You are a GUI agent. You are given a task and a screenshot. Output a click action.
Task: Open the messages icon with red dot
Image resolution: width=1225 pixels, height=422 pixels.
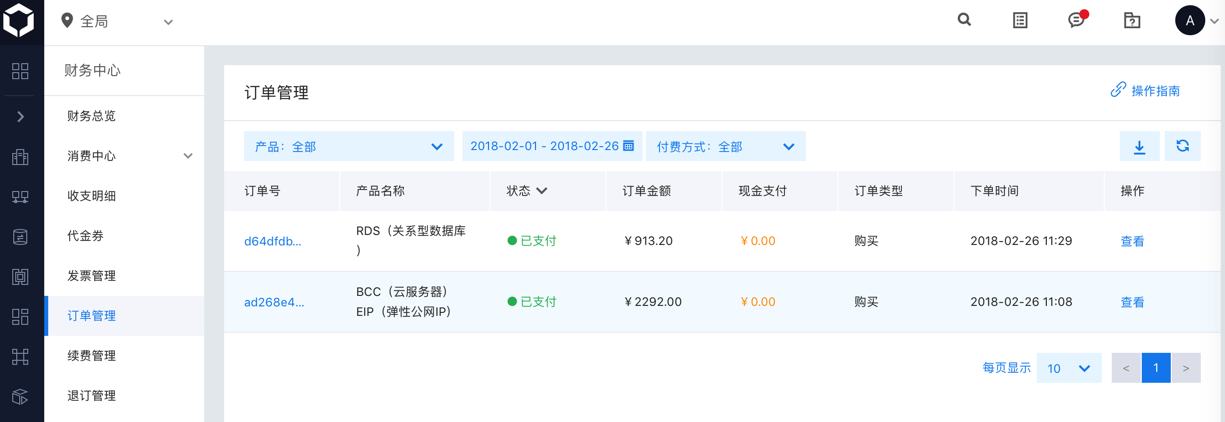tap(1076, 20)
